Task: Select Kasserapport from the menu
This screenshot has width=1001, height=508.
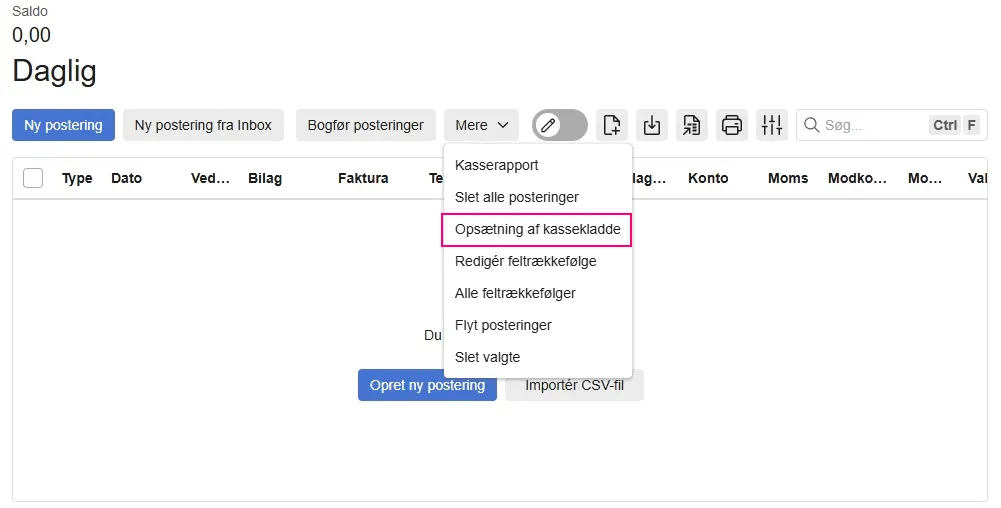Action: [x=496, y=165]
